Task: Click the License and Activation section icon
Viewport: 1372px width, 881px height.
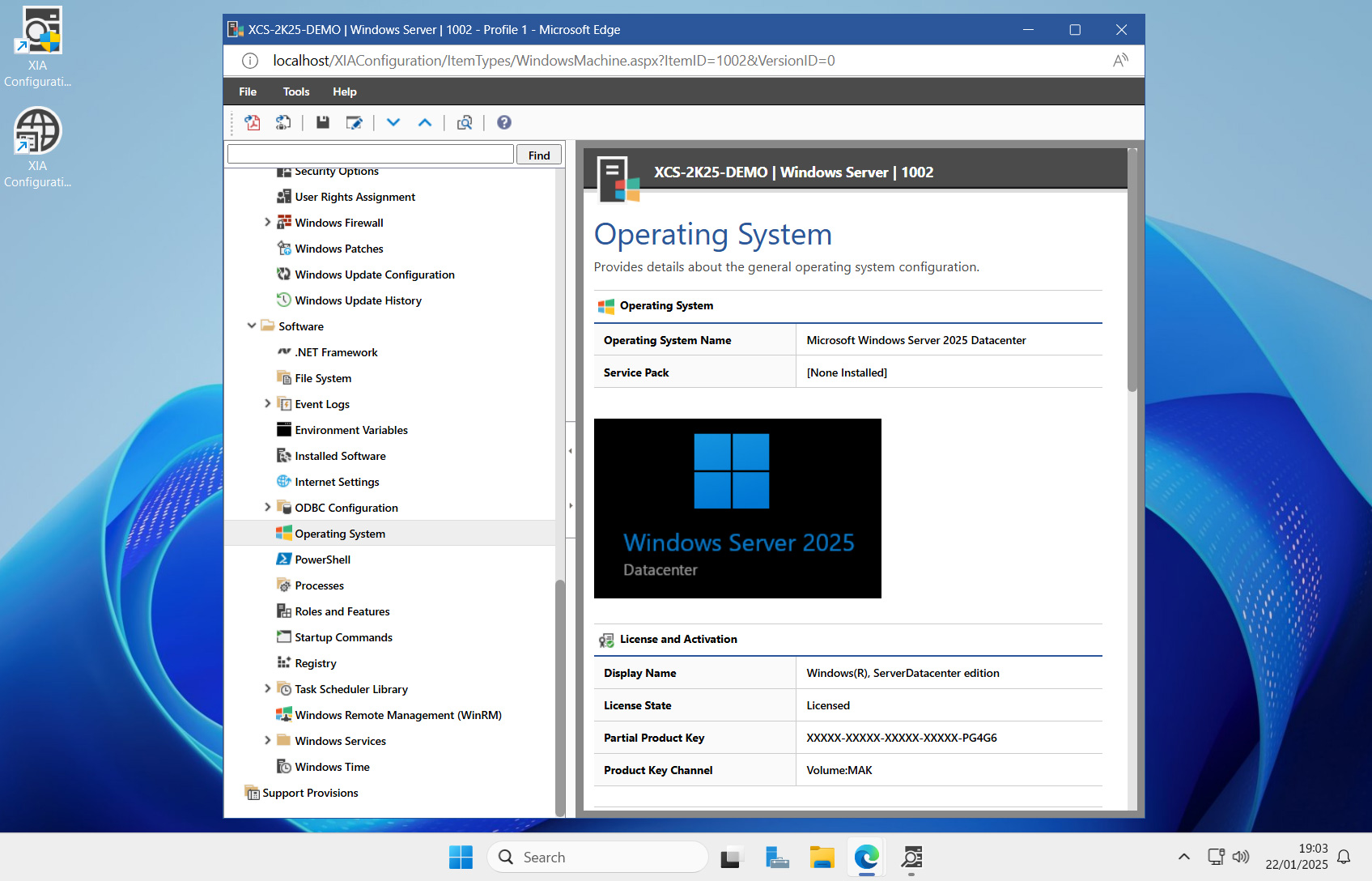Action: click(606, 640)
